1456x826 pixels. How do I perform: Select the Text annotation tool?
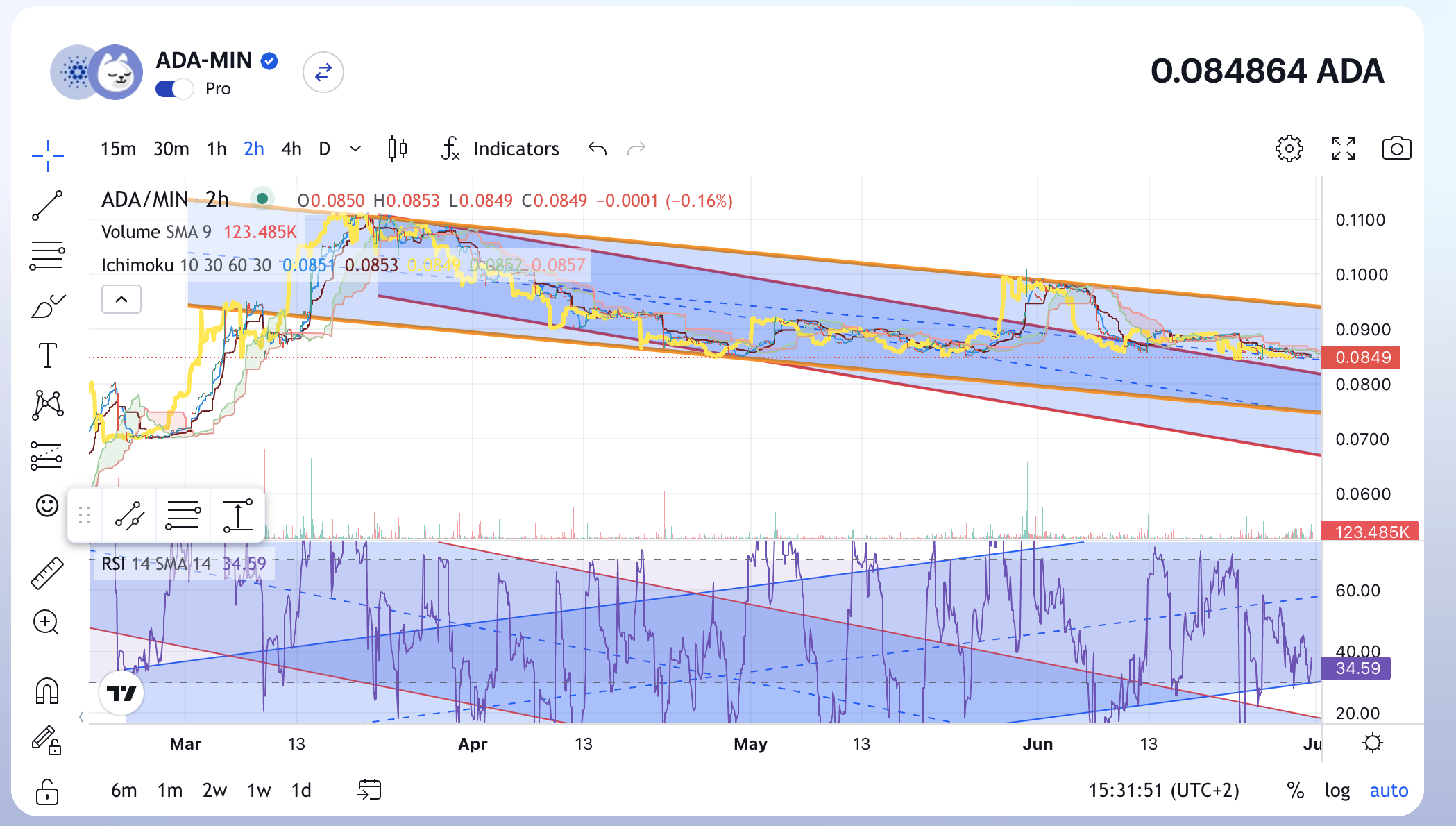(x=47, y=355)
